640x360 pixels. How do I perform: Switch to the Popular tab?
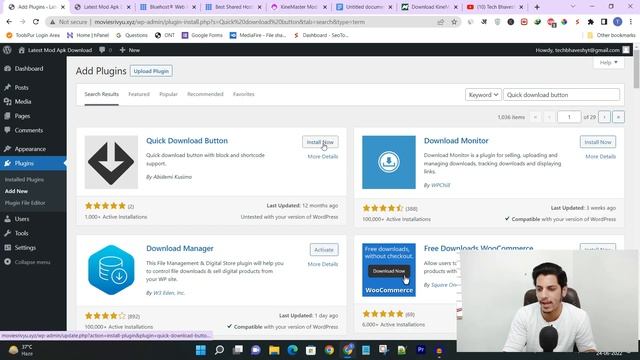tap(168, 94)
